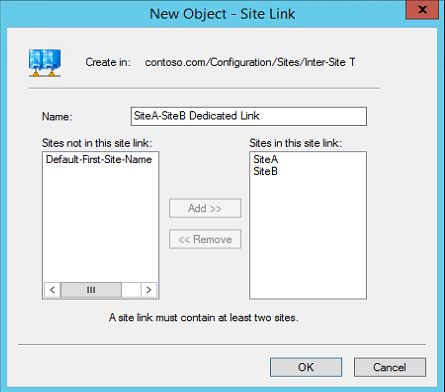
Task: Click OK to create site link
Action: (306, 367)
